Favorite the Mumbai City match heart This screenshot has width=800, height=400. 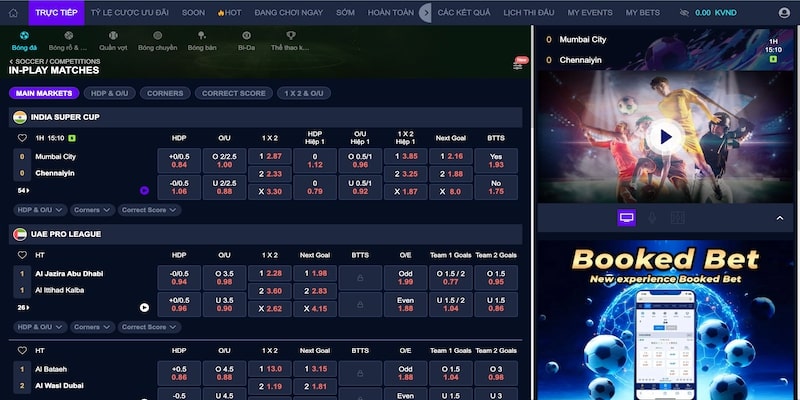tap(22, 137)
